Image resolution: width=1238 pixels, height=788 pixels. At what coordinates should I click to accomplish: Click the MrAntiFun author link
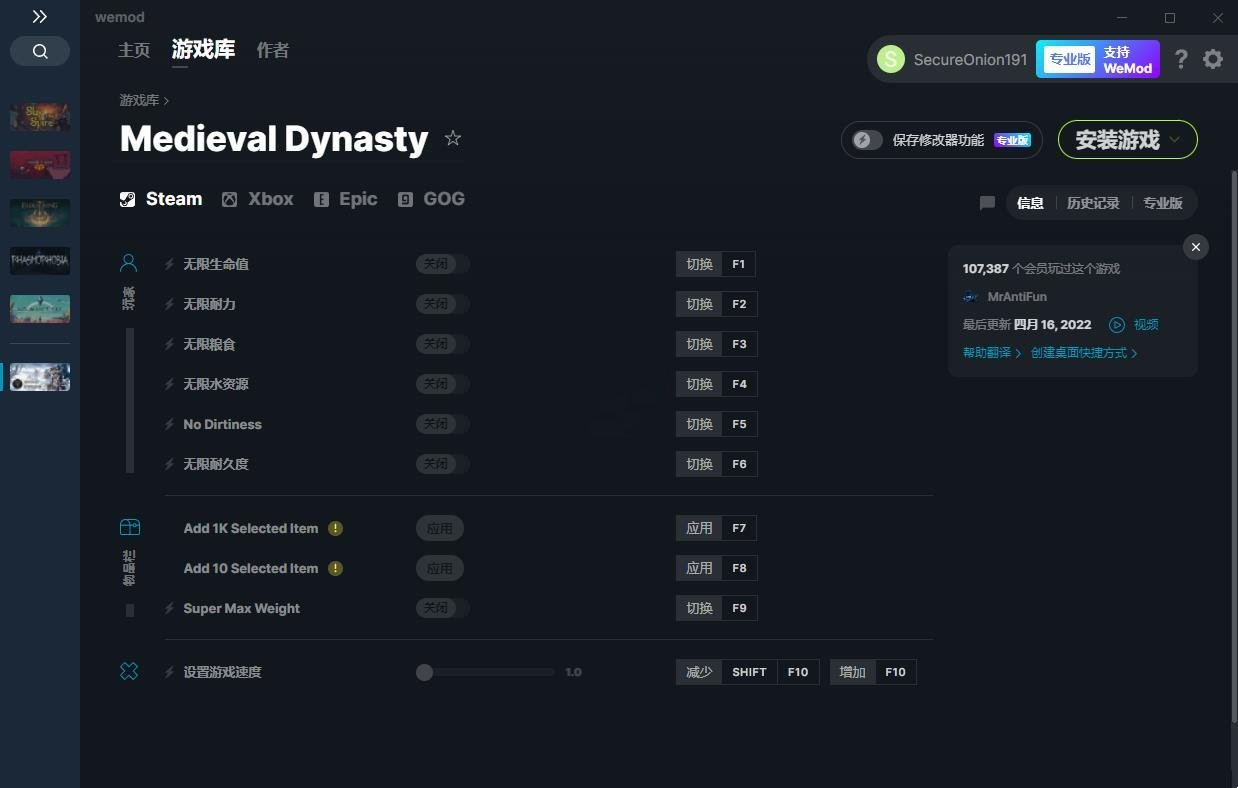[x=1017, y=297]
